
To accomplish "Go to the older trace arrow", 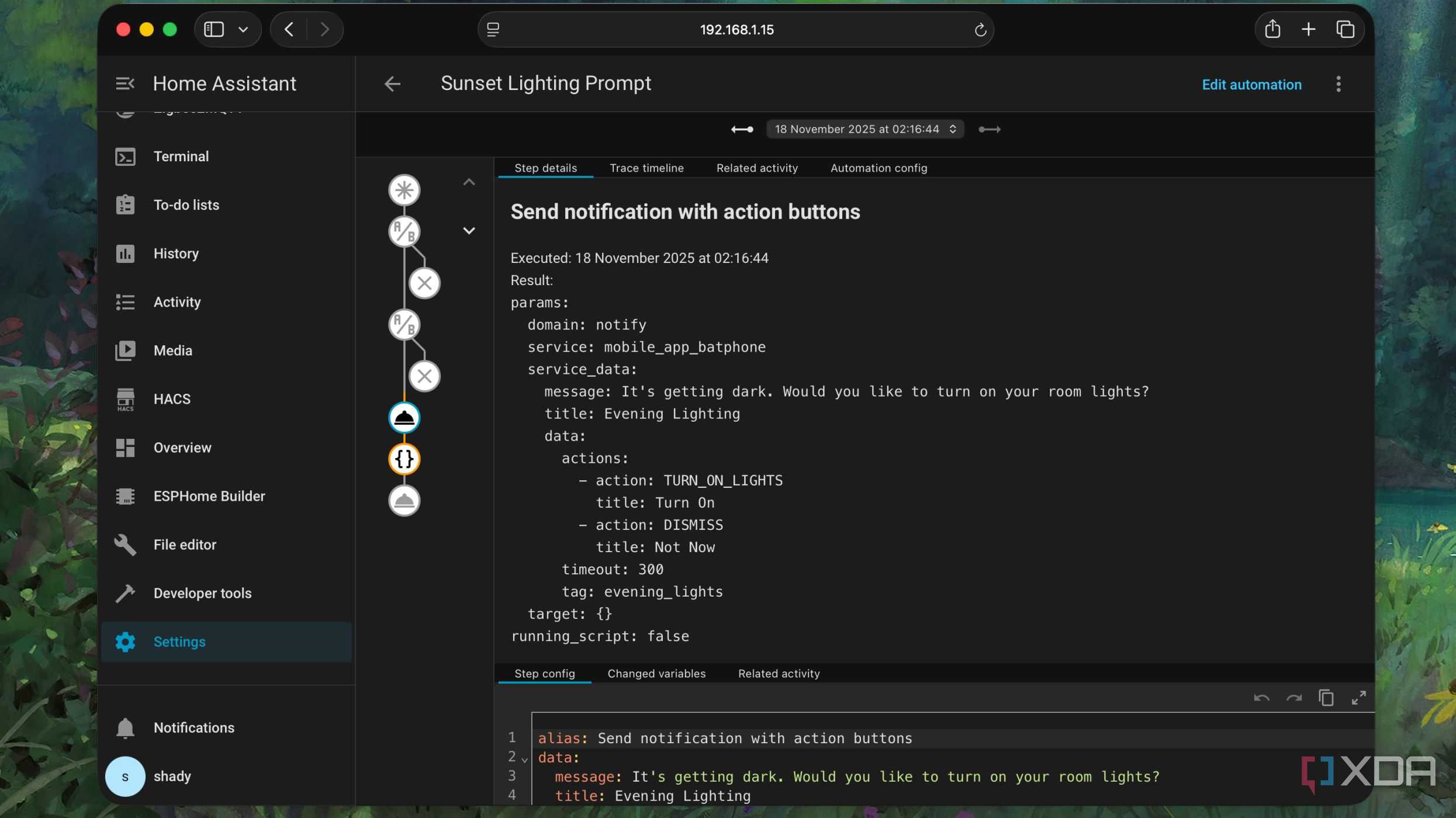I will click(742, 129).
